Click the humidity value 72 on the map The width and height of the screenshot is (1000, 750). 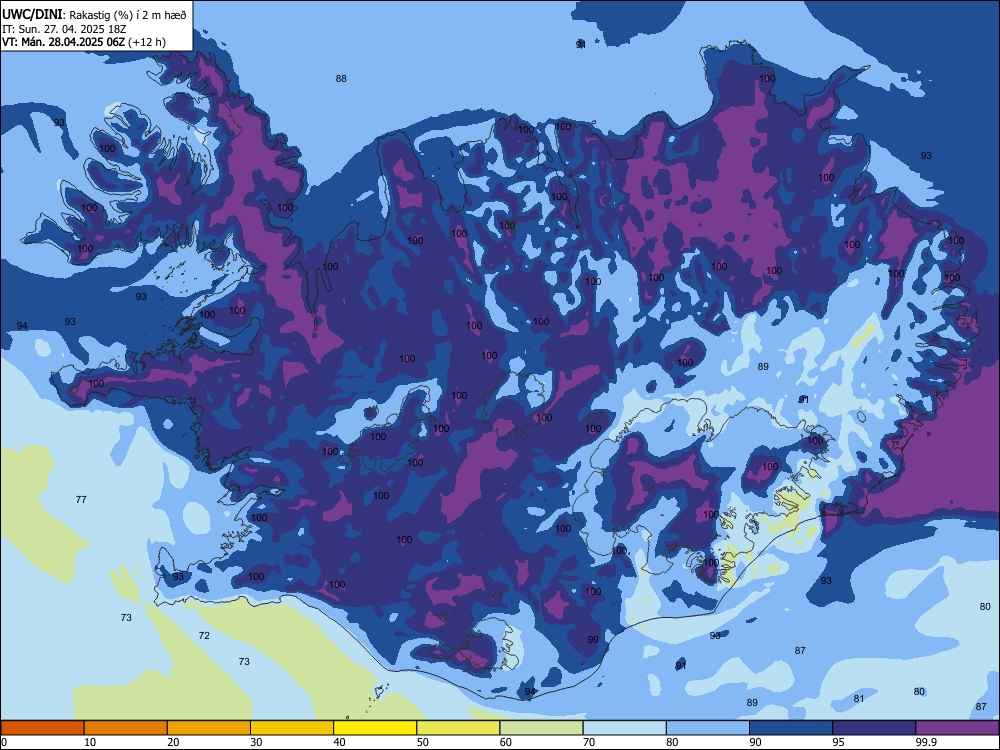(204, 635)
